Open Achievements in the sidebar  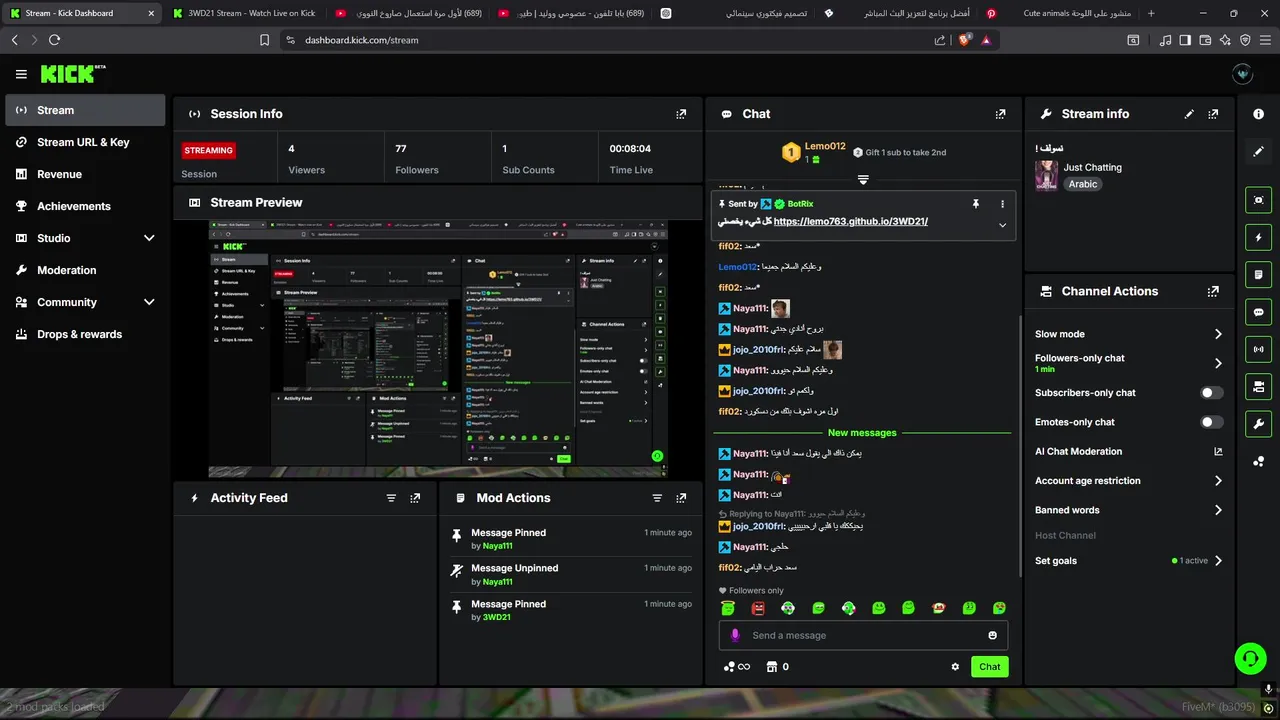point(85,206)
